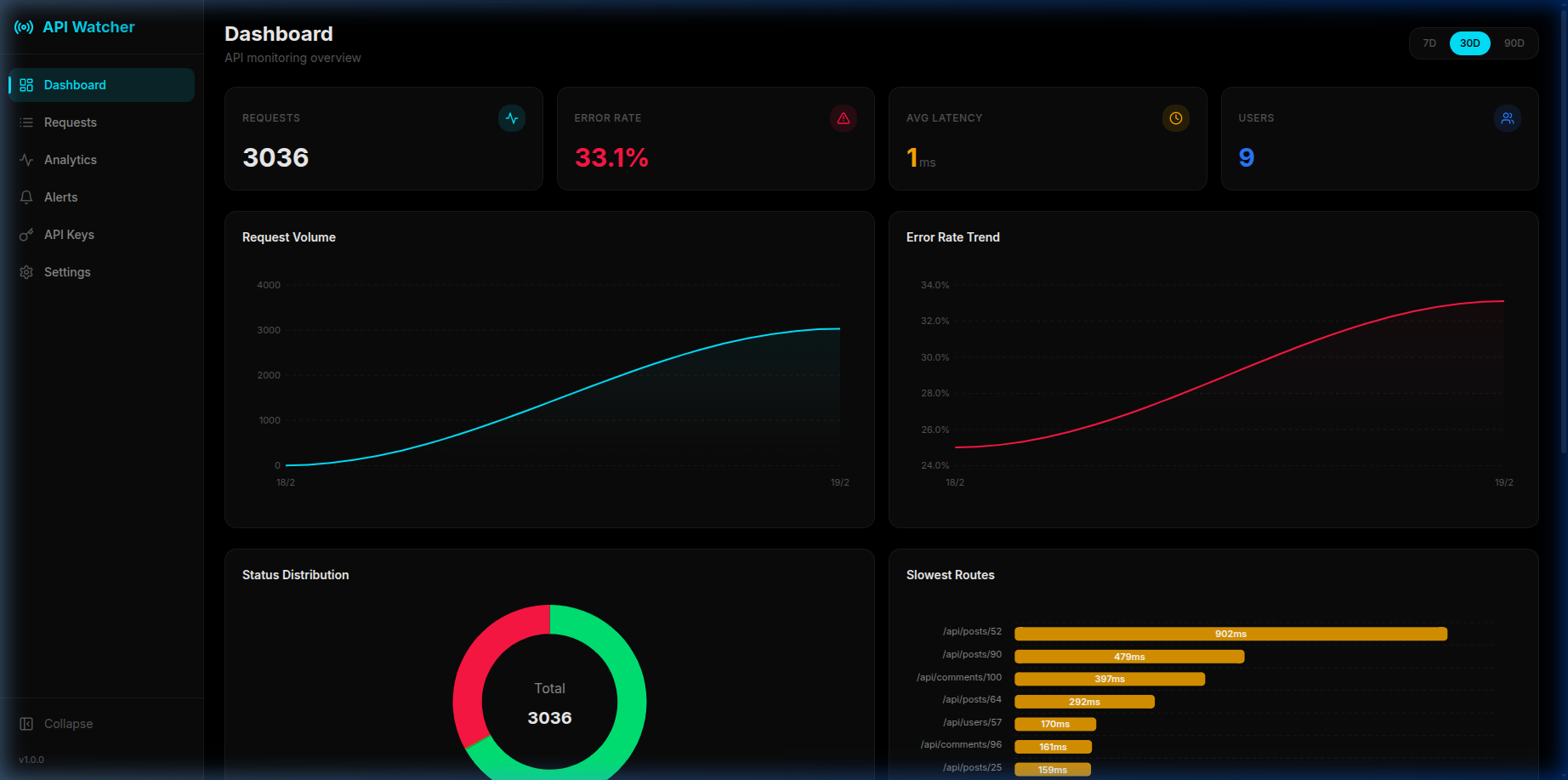This screenshot has height=780, width=1568.
Task: Open Settings using the gear icon
Action: point(26,271)
